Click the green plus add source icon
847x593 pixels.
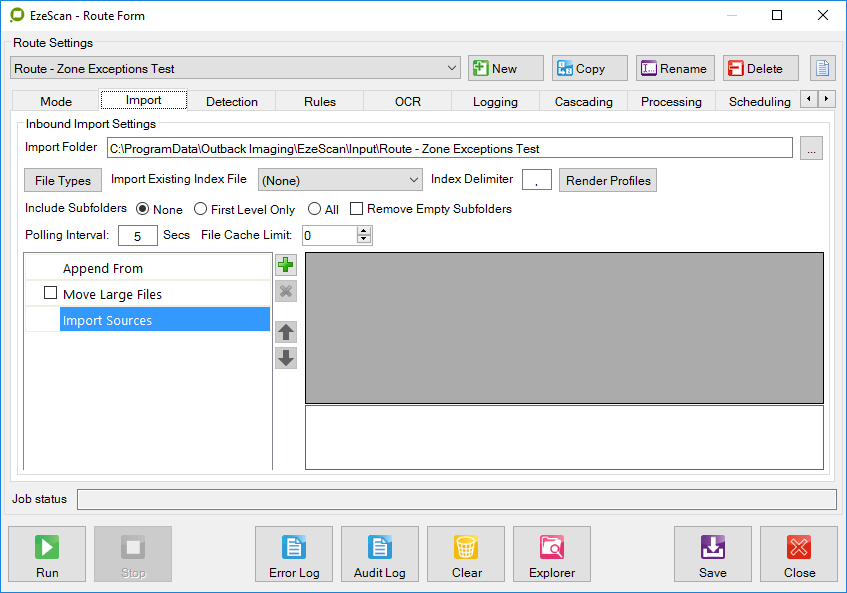click(286, 265)
